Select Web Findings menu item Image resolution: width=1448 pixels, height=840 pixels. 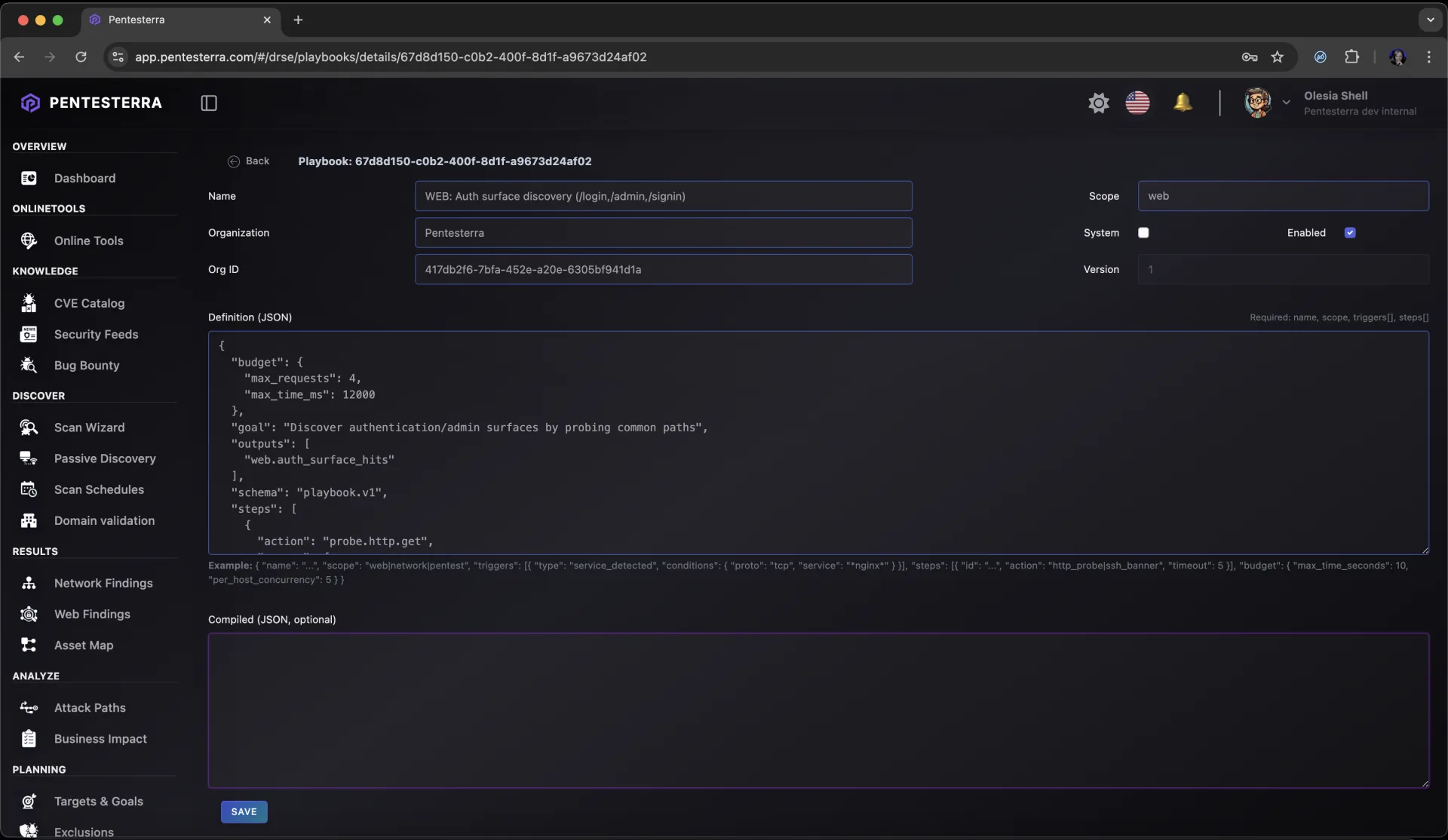92,615
